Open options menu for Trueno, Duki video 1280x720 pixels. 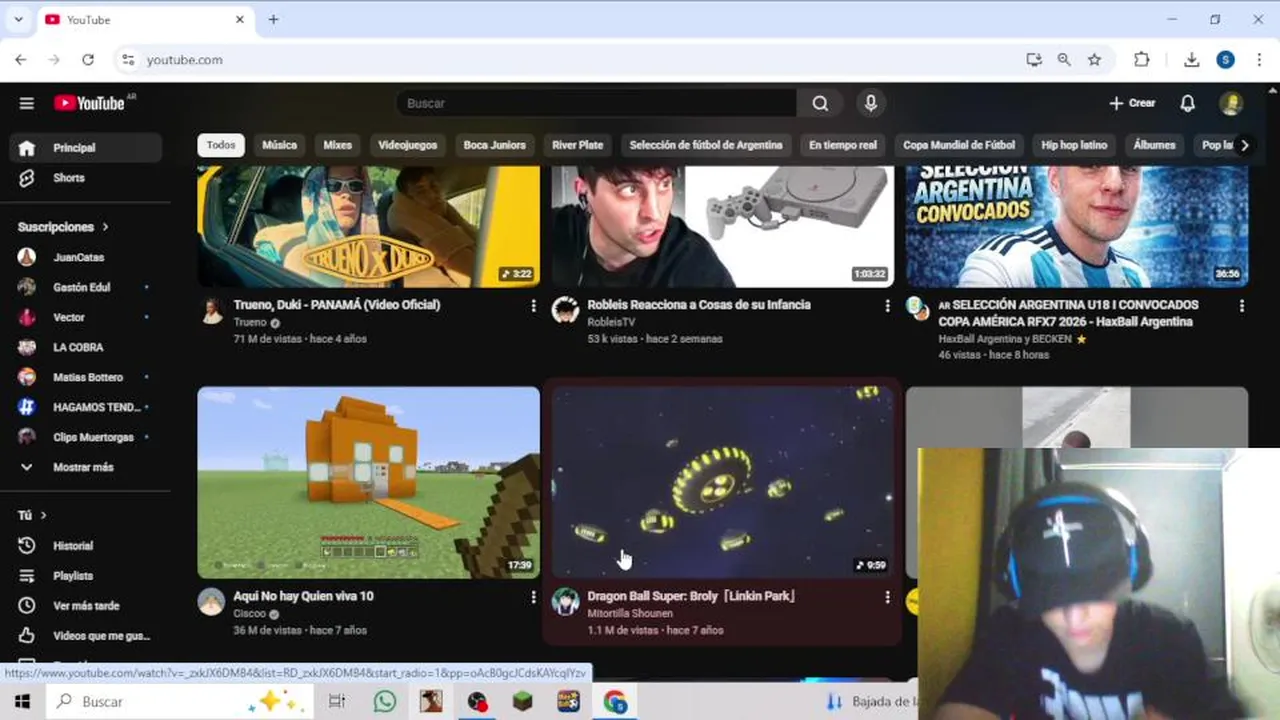click(533, 306)
